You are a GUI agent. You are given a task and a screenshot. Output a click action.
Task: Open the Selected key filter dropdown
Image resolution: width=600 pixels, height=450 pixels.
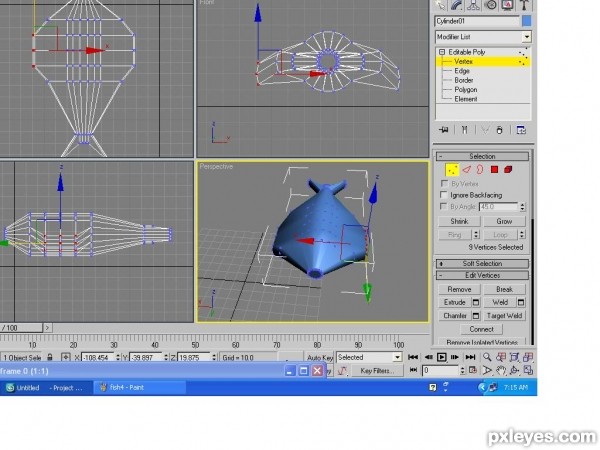397,357
